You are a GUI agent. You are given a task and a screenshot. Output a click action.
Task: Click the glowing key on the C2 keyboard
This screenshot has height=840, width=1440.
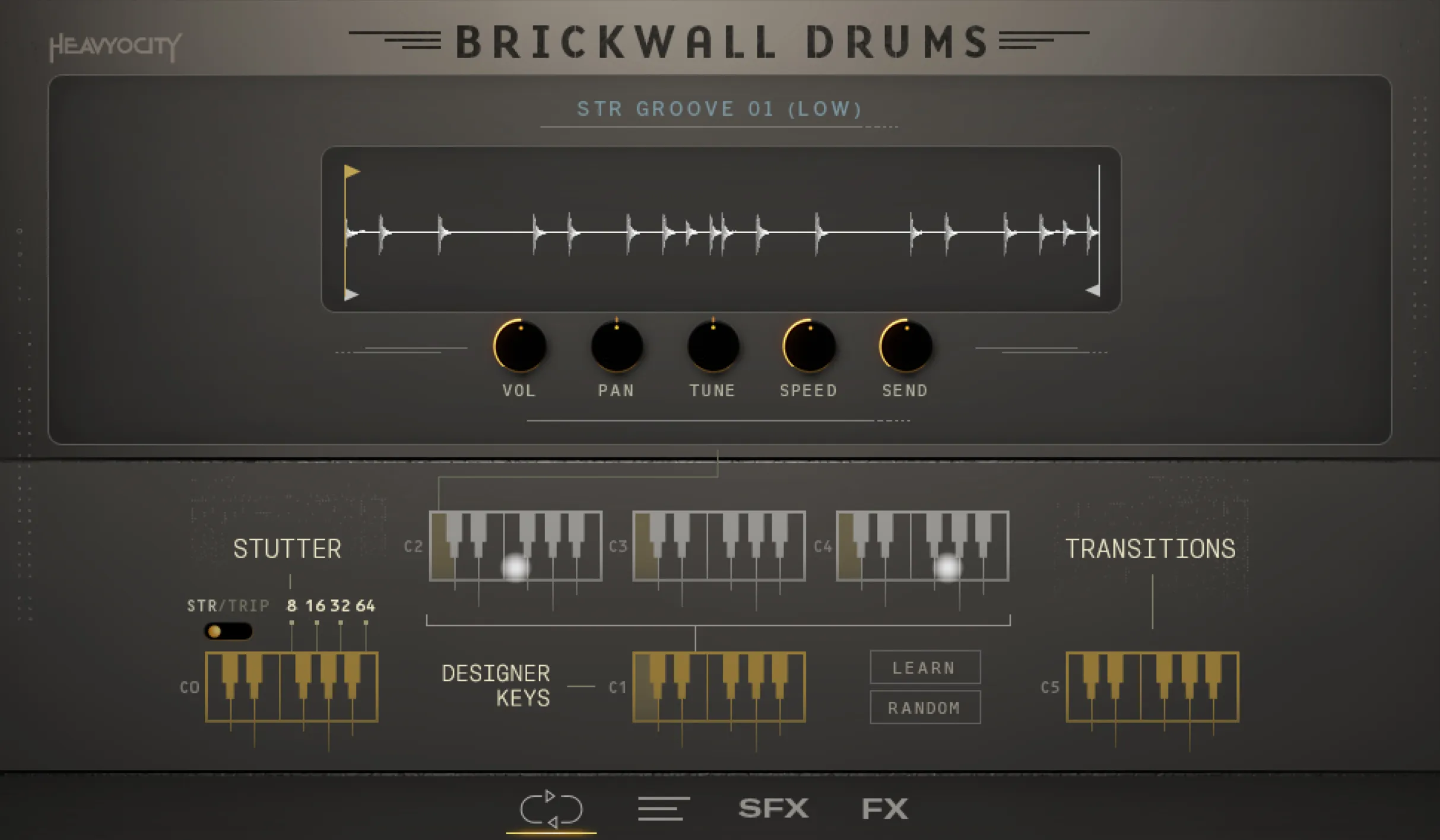(516, 567)
